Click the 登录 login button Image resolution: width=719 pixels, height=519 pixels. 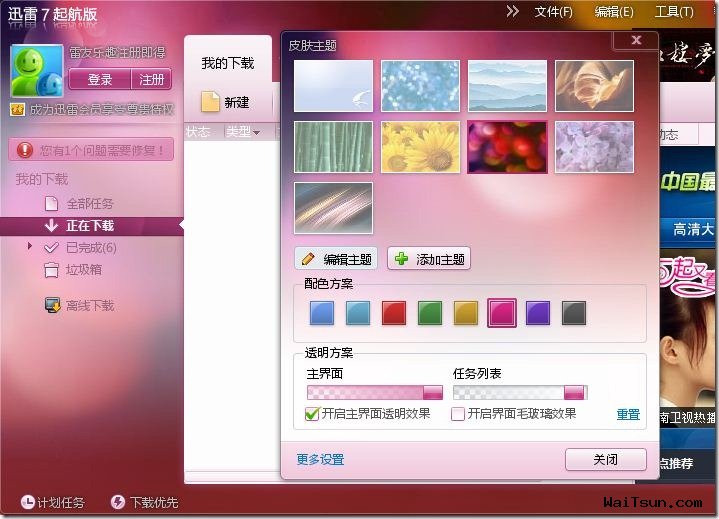tap(100, 80)
